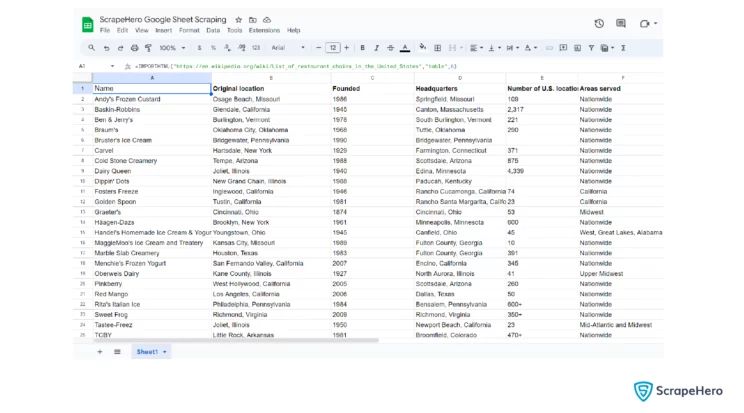Open the Help menu
This screenshot has width=744, height=413.
tap(294, 30)
